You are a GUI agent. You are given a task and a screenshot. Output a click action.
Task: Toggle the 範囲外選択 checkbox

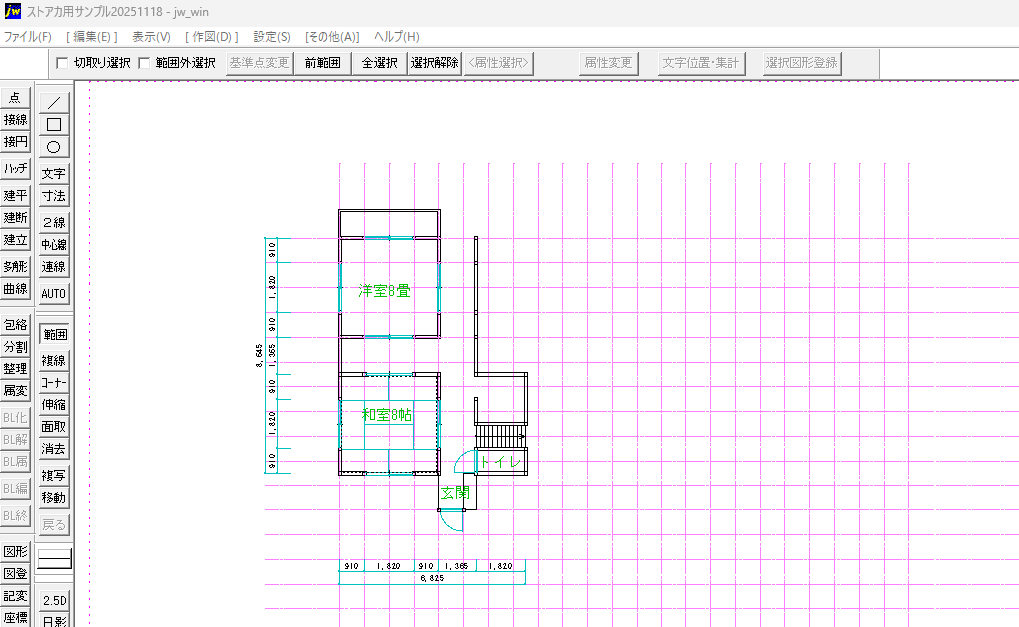(x=145, y=63)
